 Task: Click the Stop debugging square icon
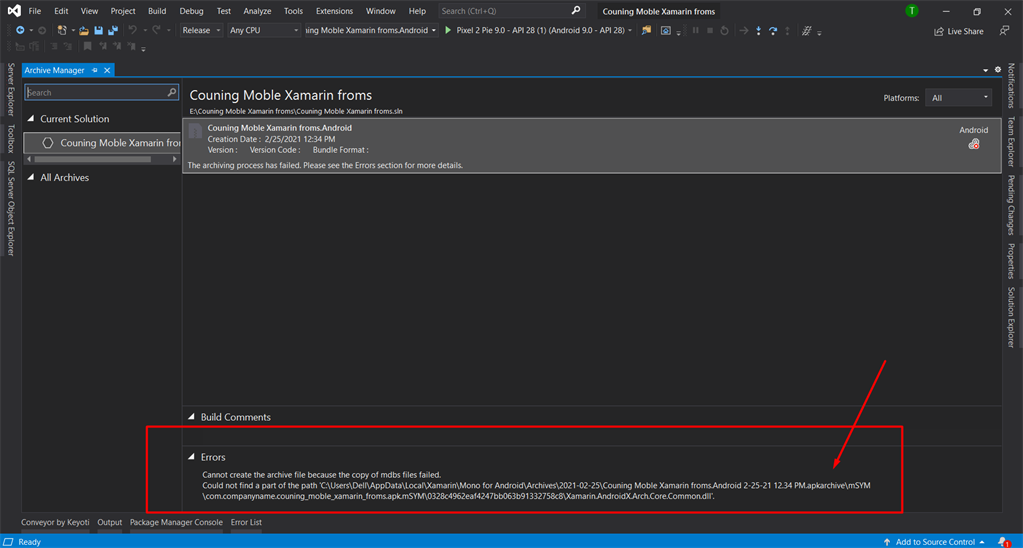710,30
